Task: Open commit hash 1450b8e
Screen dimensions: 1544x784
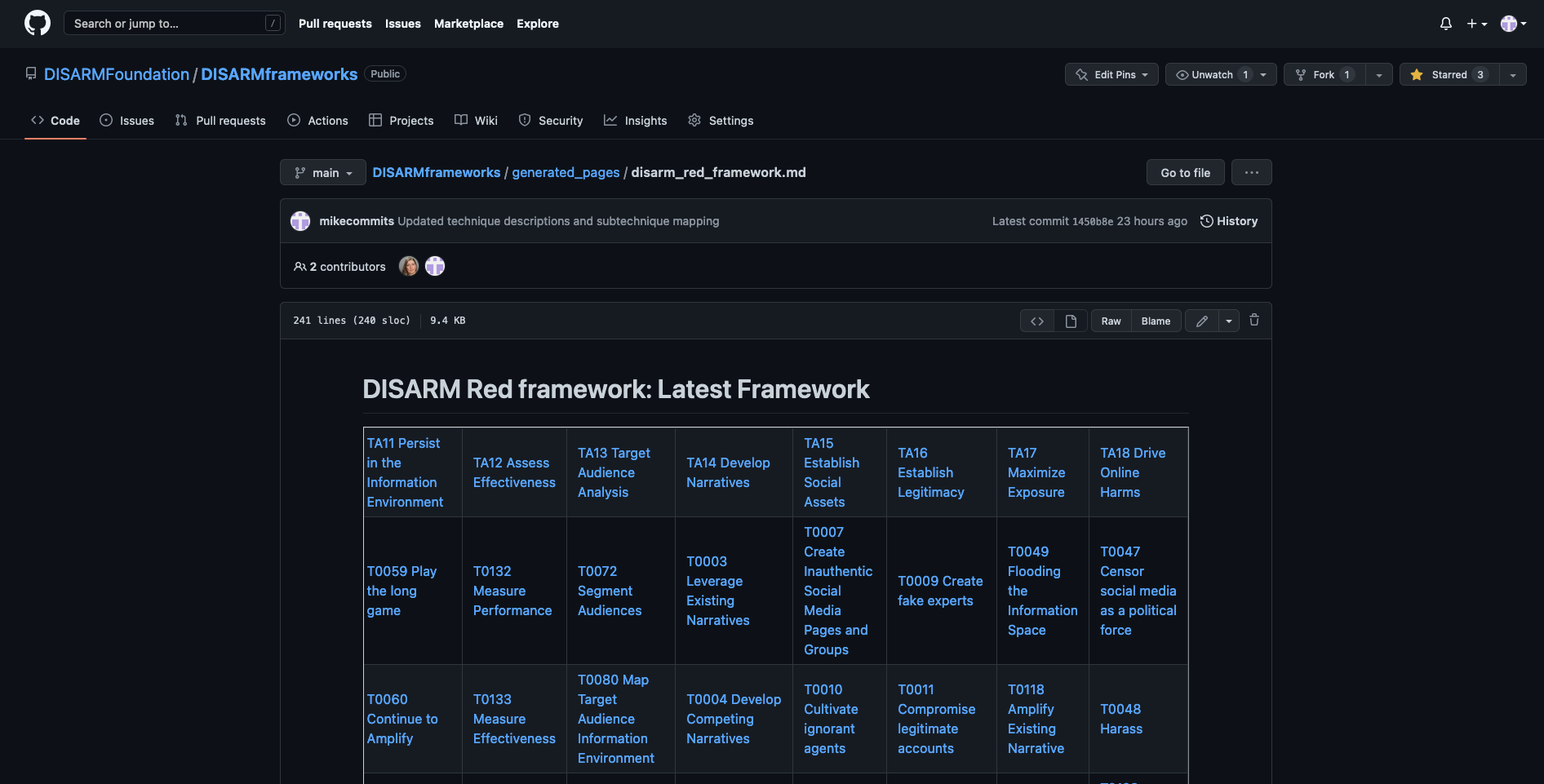Action: (1092, 221)
